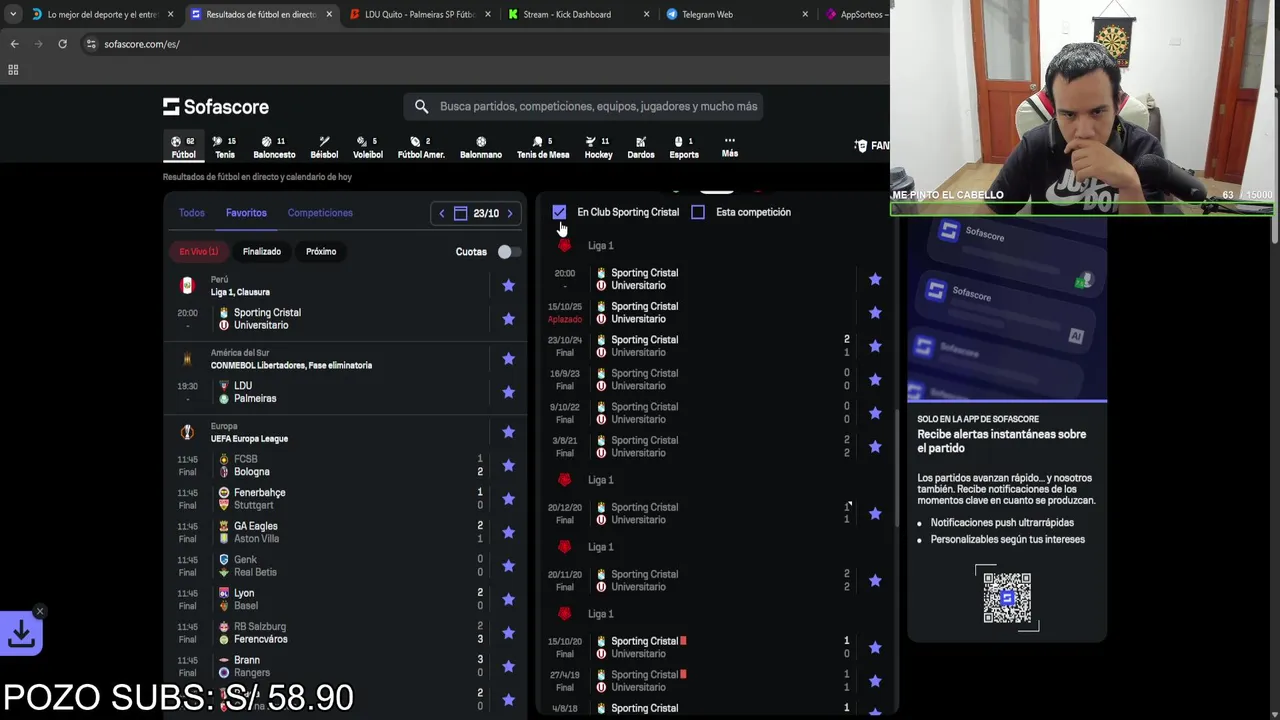Filter by En Vivo (1) matches
1280x720 pixels.
pos(198,252)
